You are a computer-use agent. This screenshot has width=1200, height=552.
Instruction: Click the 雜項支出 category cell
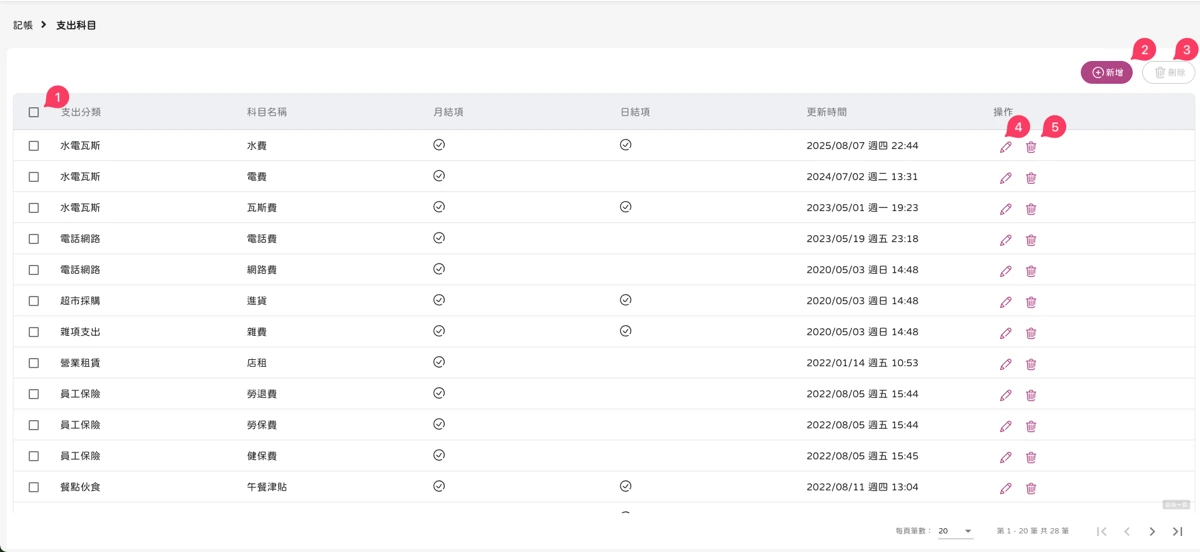pyautogui.click(x=80, y=332)
